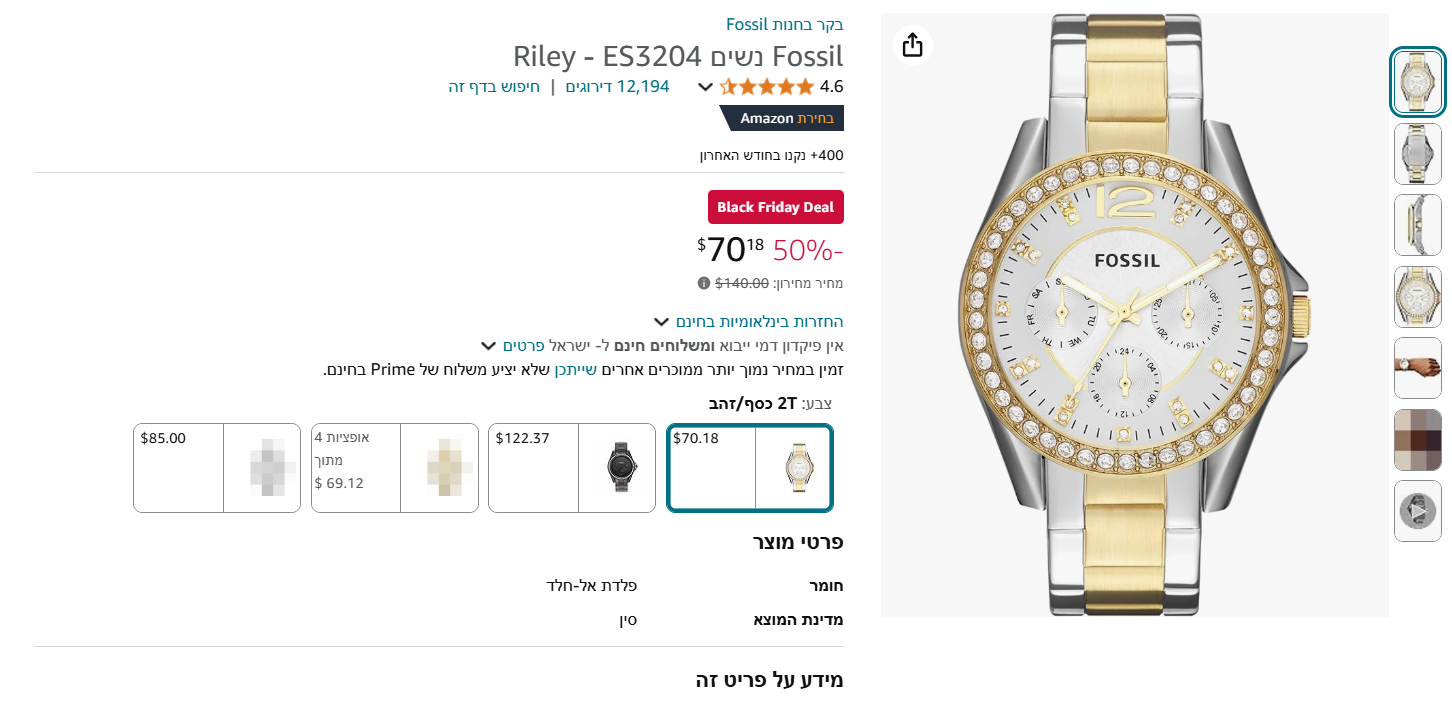The width and height of the screenshot is (1452, 715).
Task: Show the watch band close-up thumbnail
Action: [x=1417, y=154]
